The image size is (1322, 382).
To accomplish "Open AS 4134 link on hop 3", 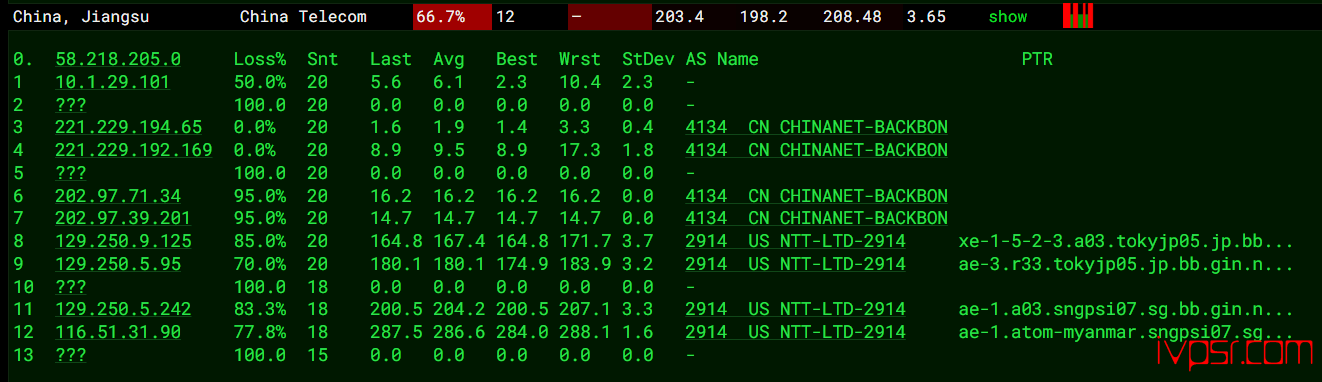I will click(816, 127).
